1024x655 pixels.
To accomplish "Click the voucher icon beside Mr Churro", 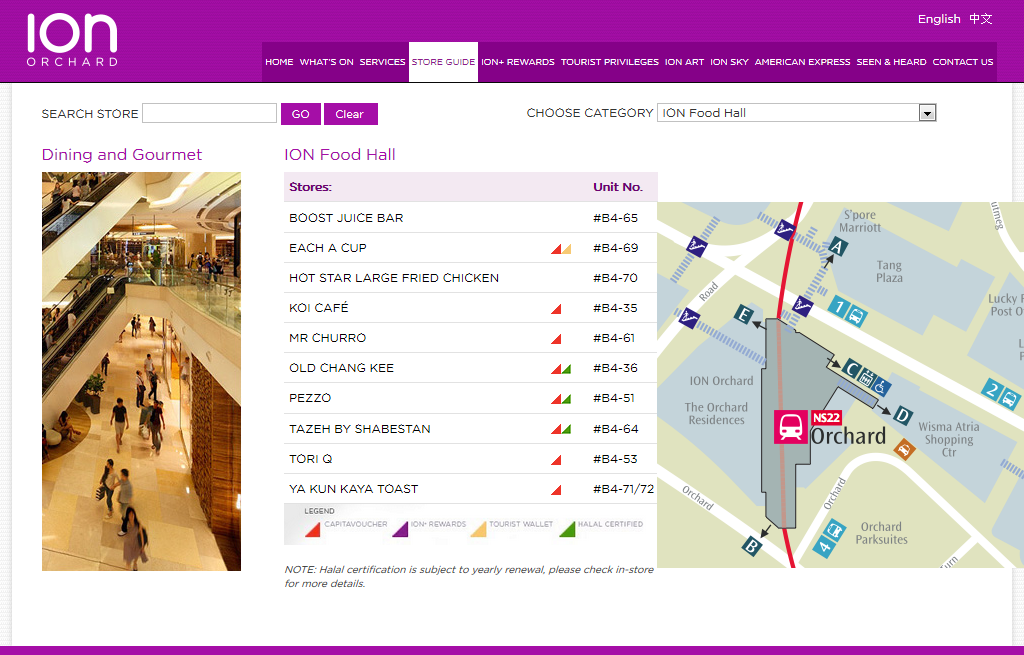I will [556, 339].
